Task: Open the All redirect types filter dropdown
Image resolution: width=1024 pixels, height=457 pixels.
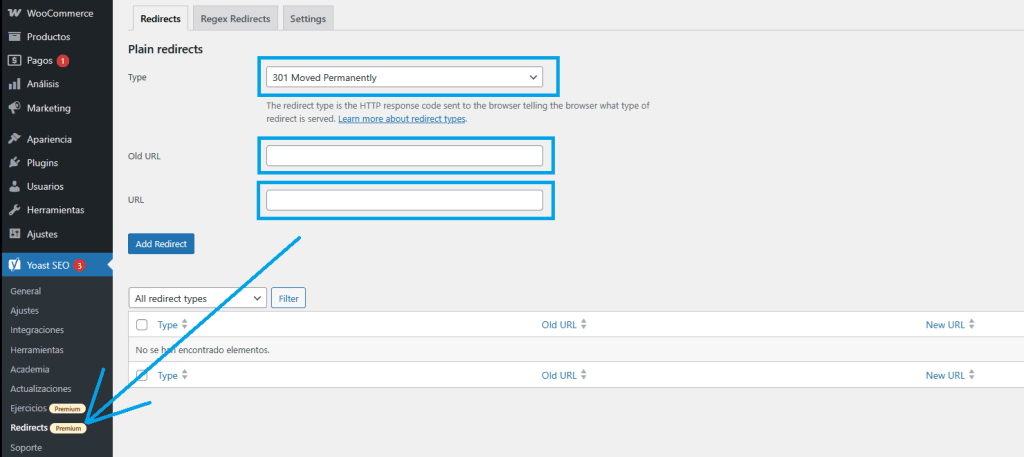Action: click(197, 298)
